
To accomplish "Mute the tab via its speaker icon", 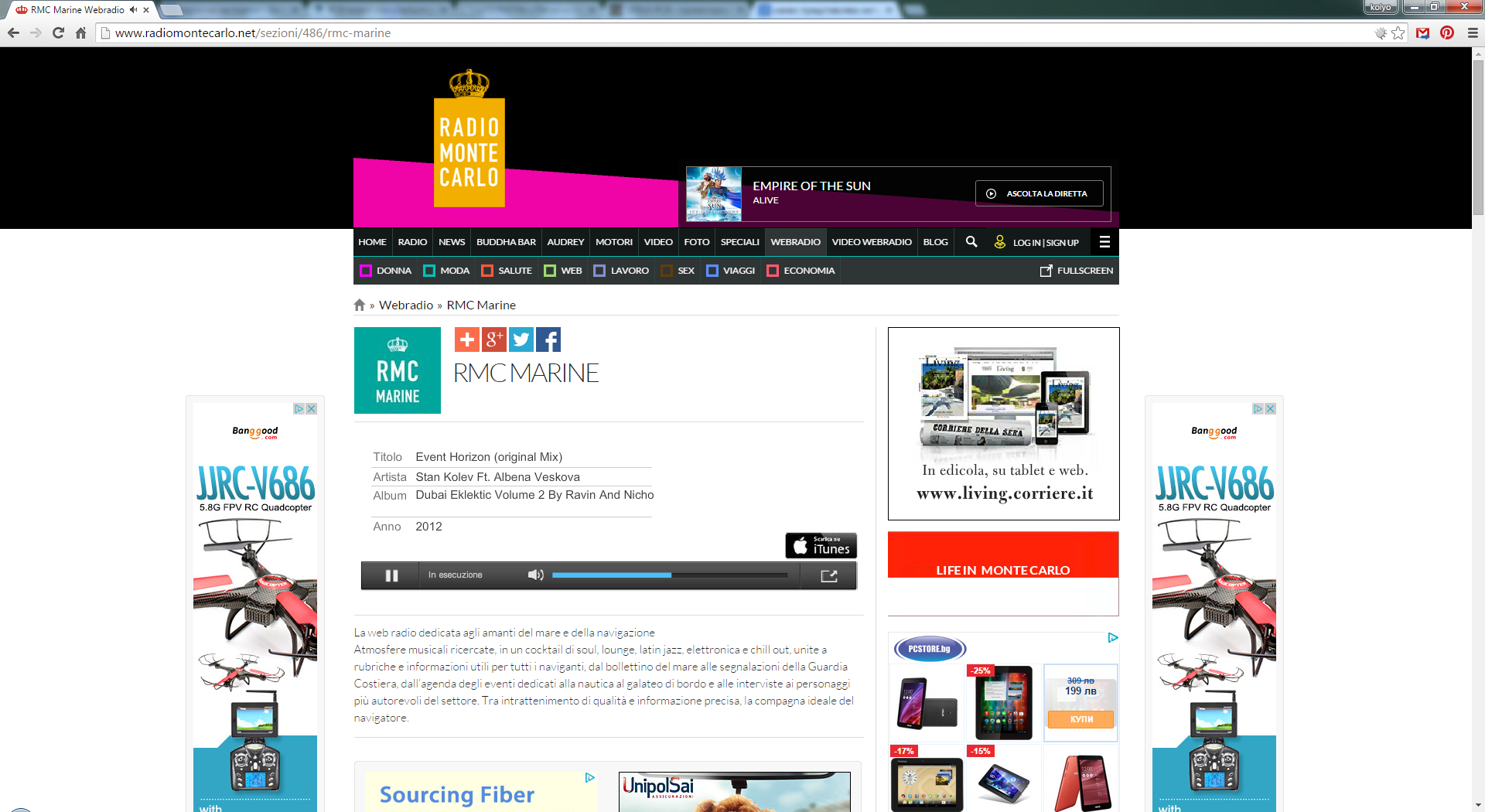I will [x=133, y=10].
